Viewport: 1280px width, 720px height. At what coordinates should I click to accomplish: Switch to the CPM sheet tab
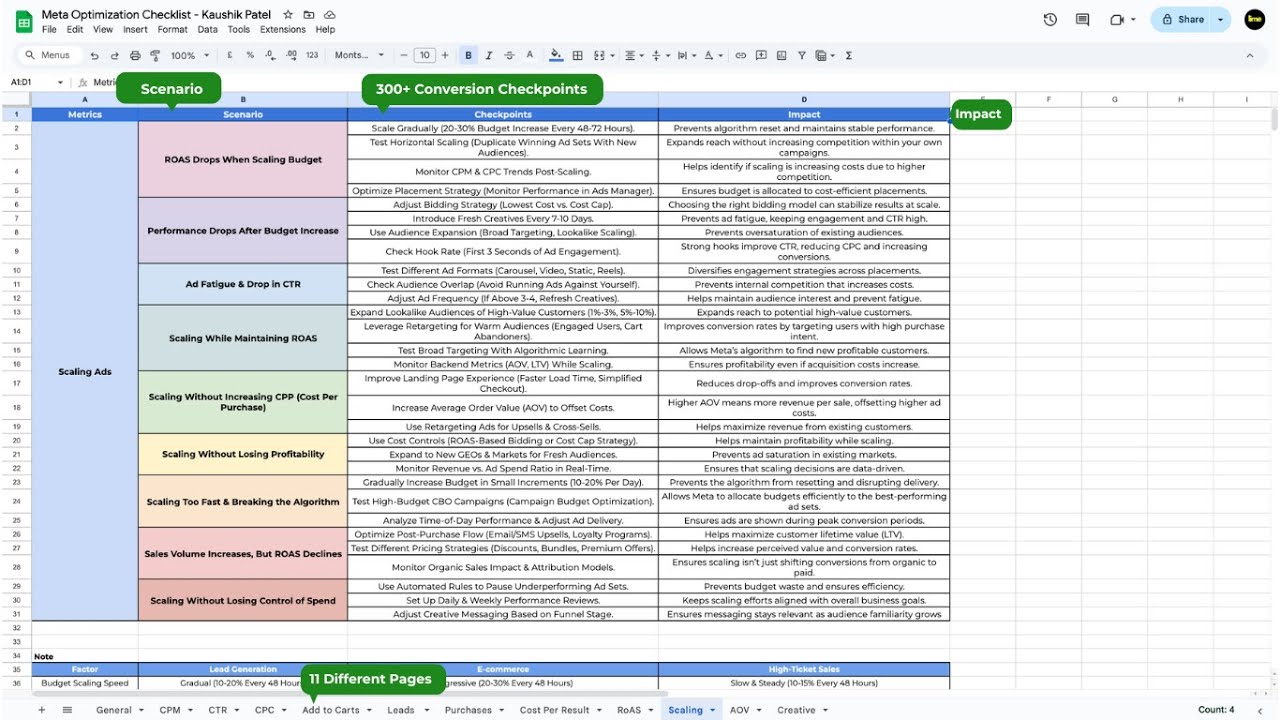coord(170,710)
